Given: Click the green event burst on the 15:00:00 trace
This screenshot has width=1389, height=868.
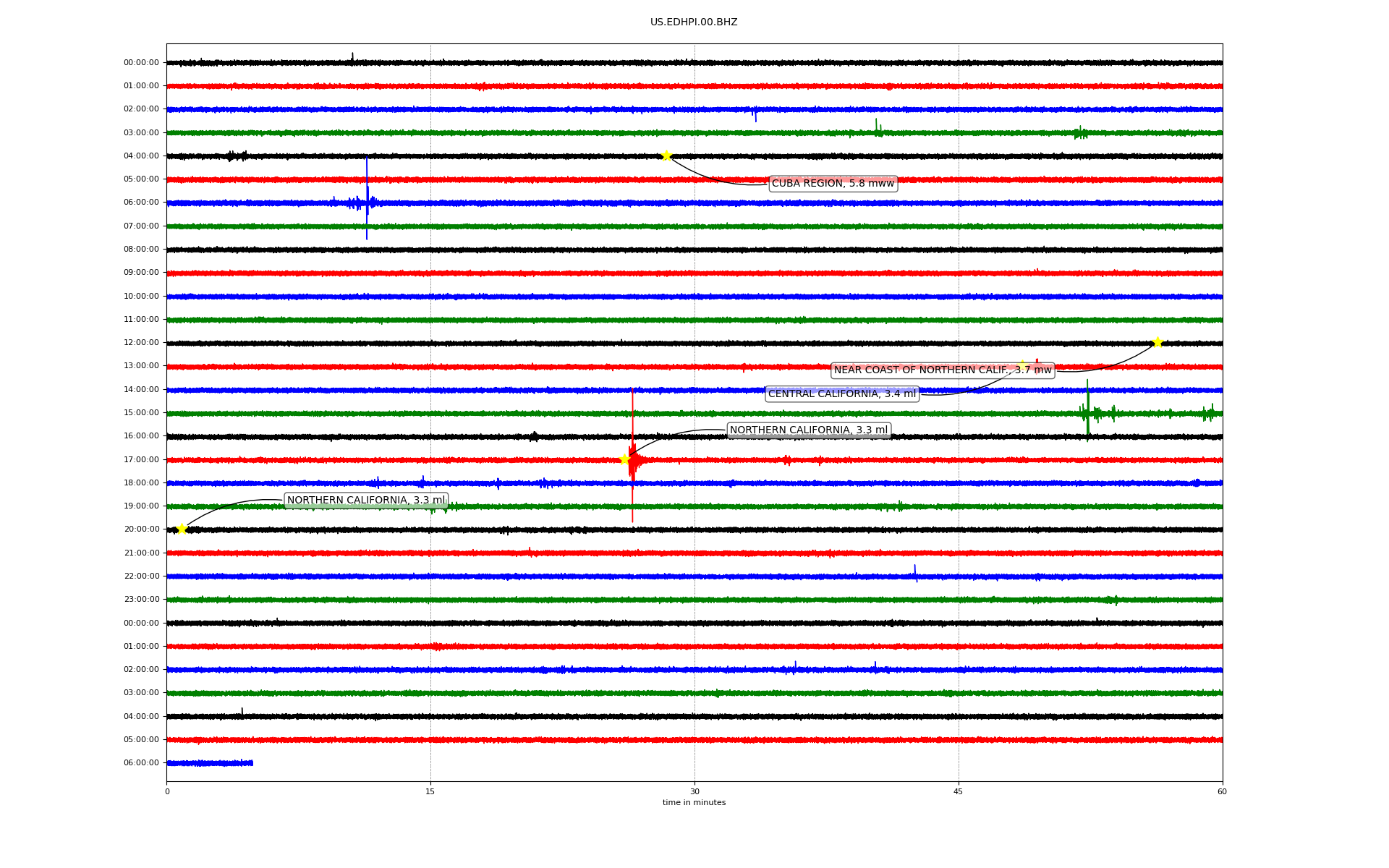Looking at the screenshot, I should tap(1087, 413).
